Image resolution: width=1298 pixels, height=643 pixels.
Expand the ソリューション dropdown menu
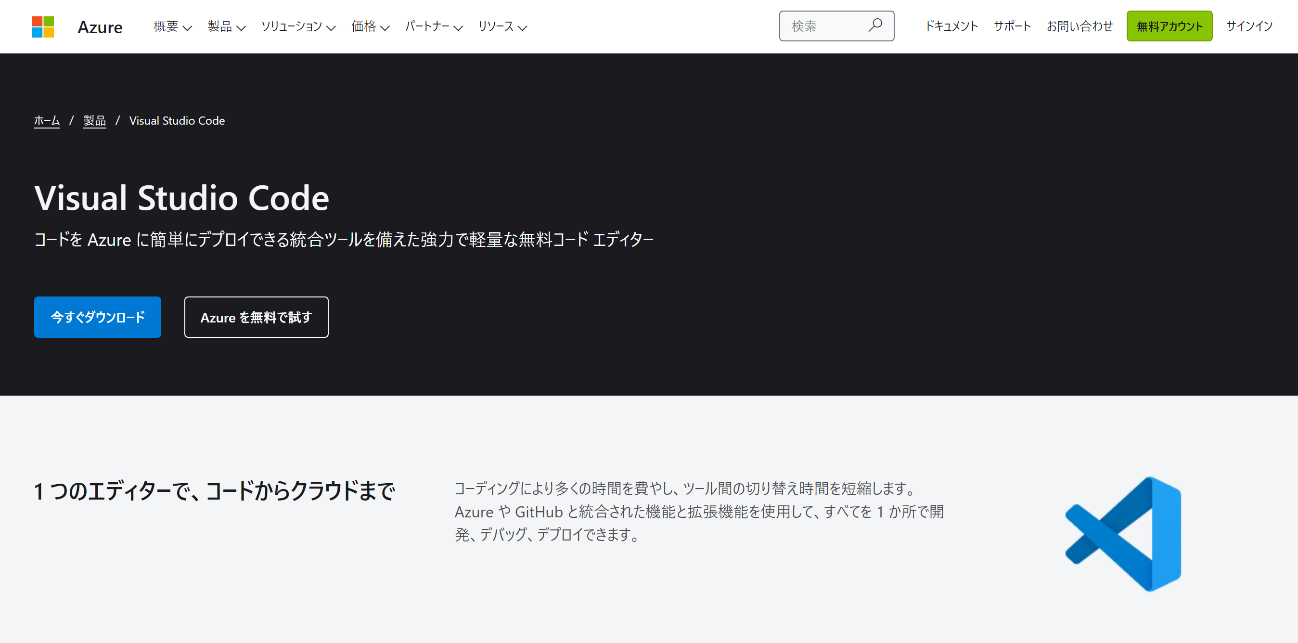(298, 27)
